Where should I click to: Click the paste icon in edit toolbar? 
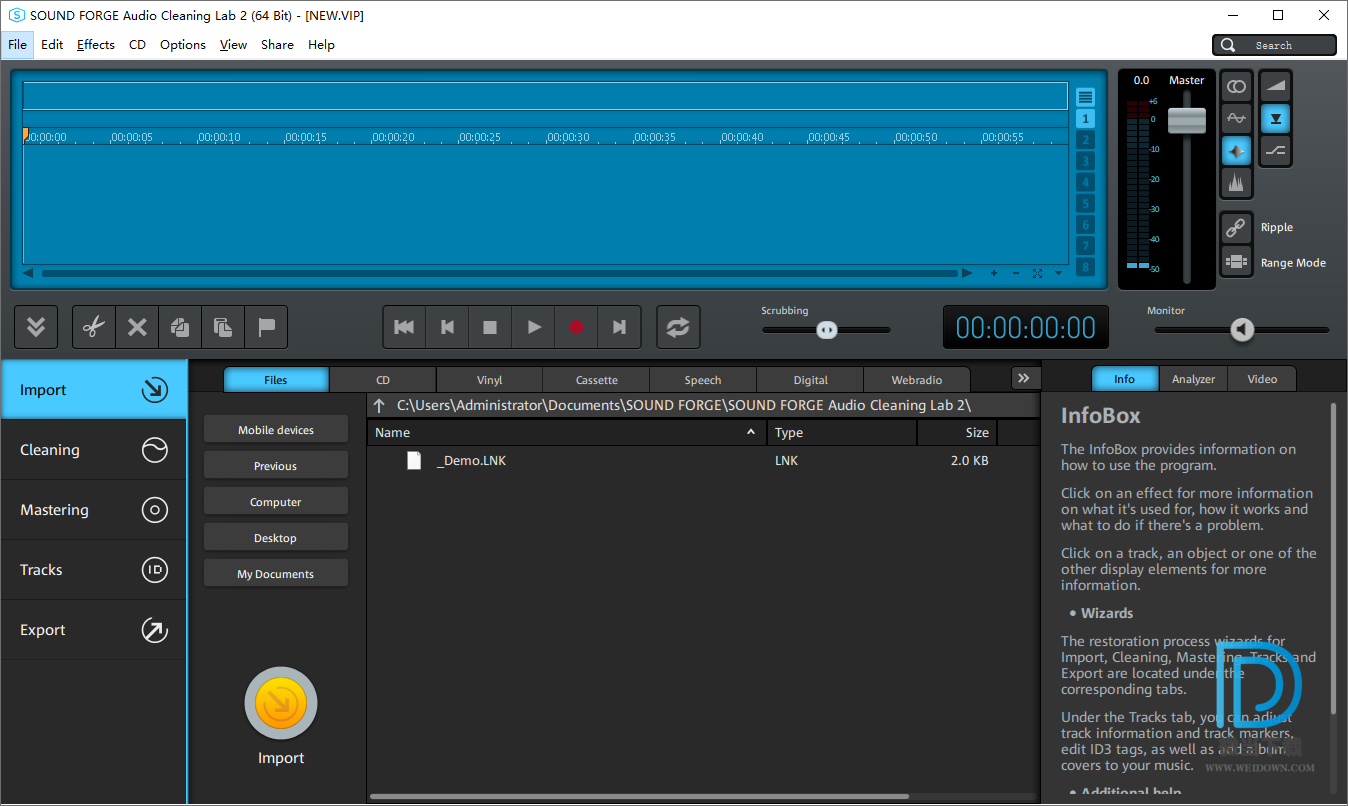click(223, 327)
